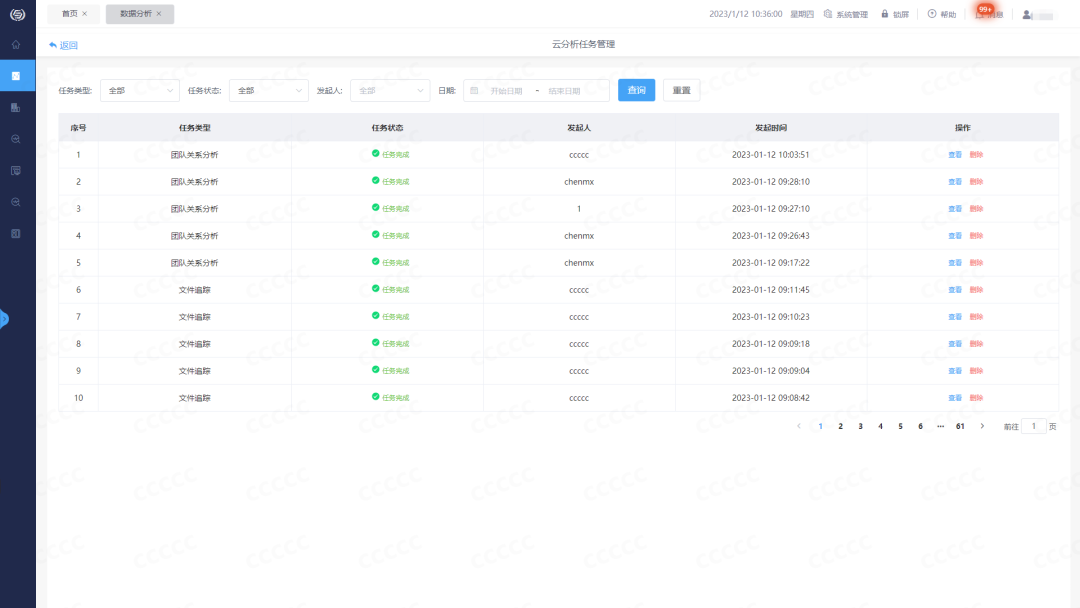The image size is (1080, 608).
Task: View task row 2 (09:28:10)
Action: coord(955,182)
